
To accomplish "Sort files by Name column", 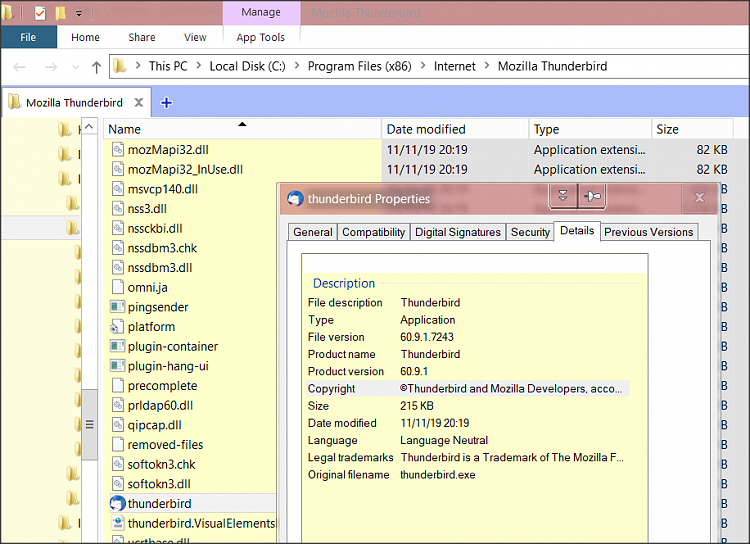I will coord(242,129).
